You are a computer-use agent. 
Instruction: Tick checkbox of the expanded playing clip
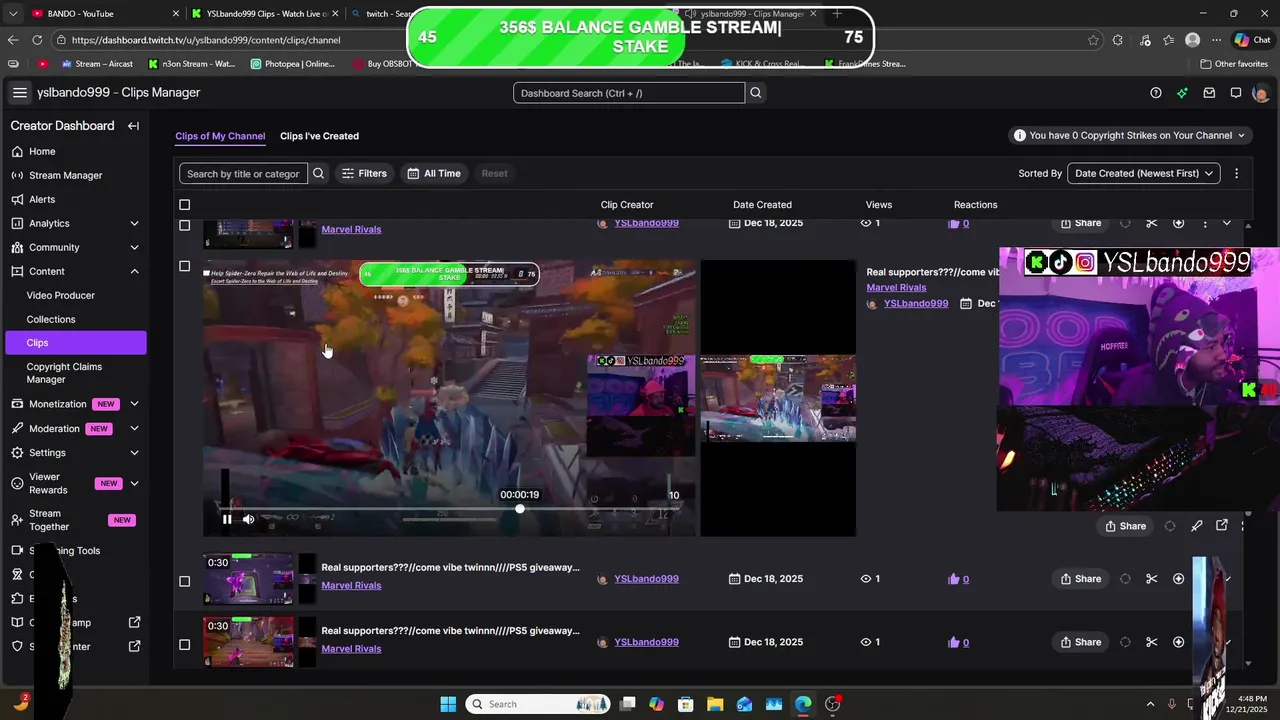pos(184,266)
